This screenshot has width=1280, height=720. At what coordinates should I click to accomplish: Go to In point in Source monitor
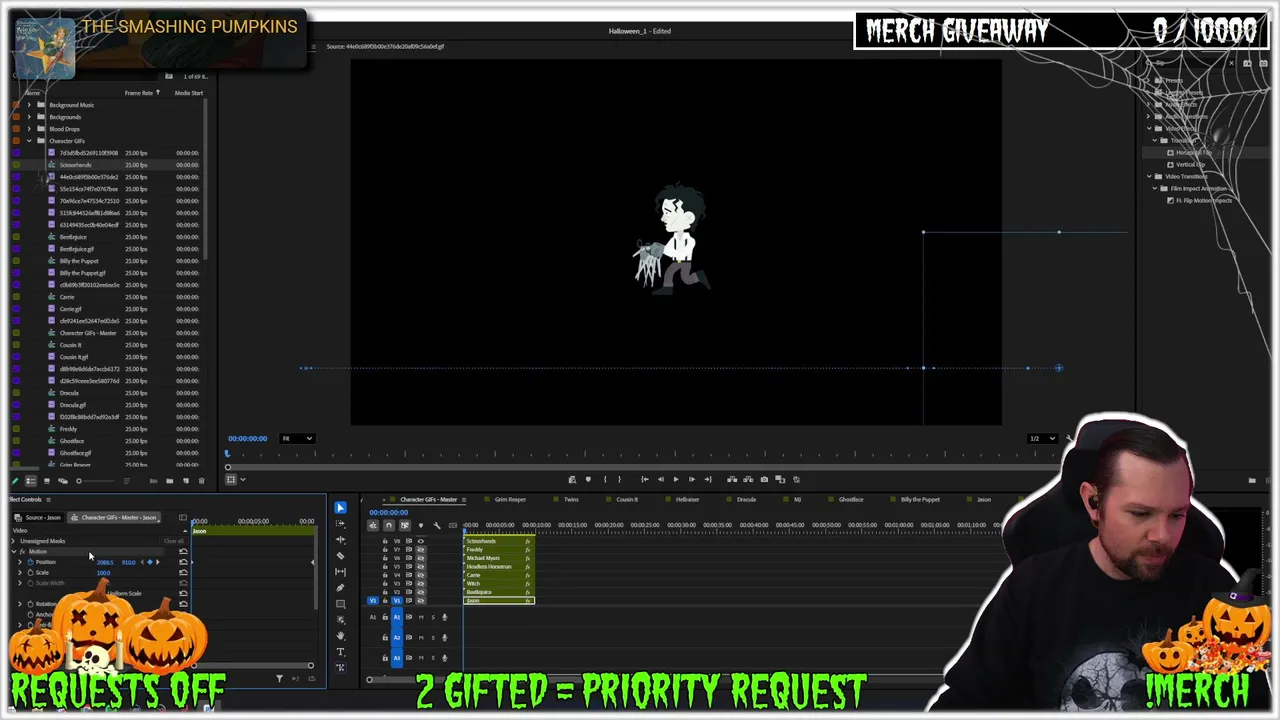click(645, 479)
